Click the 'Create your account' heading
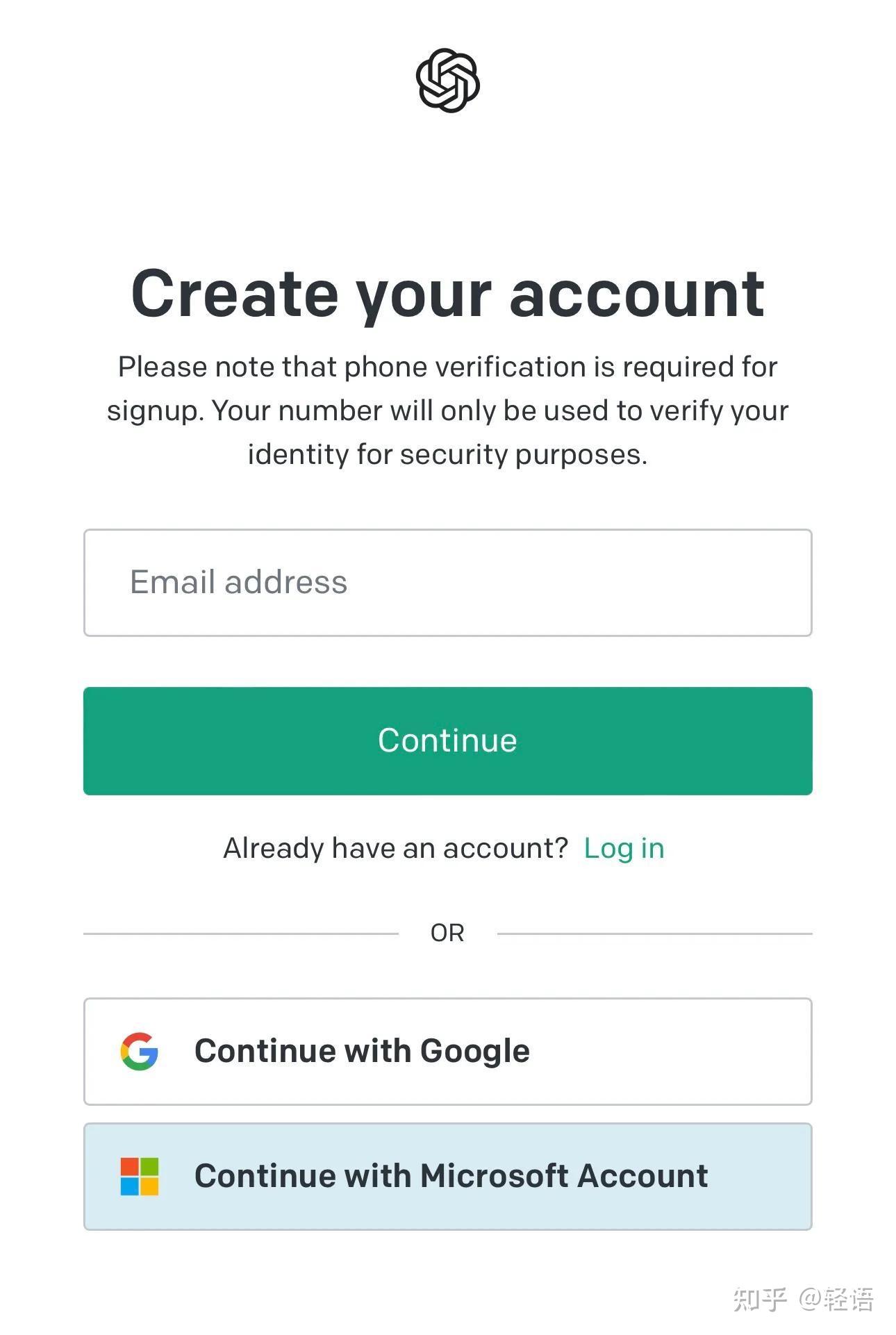This screenshot has width=896, height=1335. click(447, 295)
